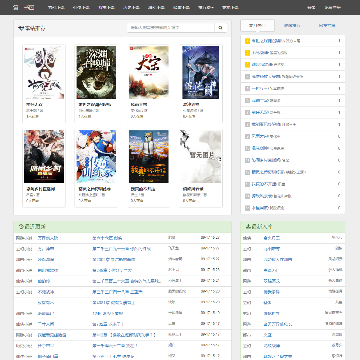Click the login link left of rightmost link
This screenshot has height=360, width=360.
click(311, 7)
